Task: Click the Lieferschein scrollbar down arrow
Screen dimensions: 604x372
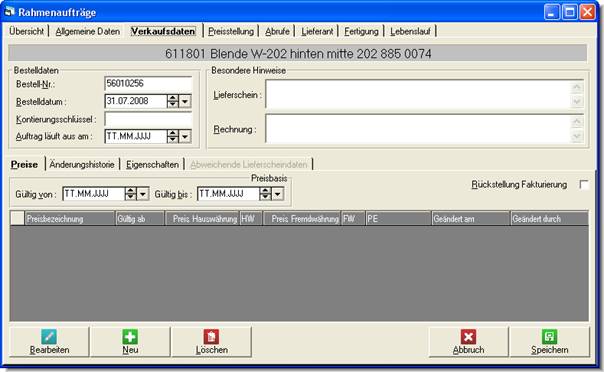Action: 577,101
